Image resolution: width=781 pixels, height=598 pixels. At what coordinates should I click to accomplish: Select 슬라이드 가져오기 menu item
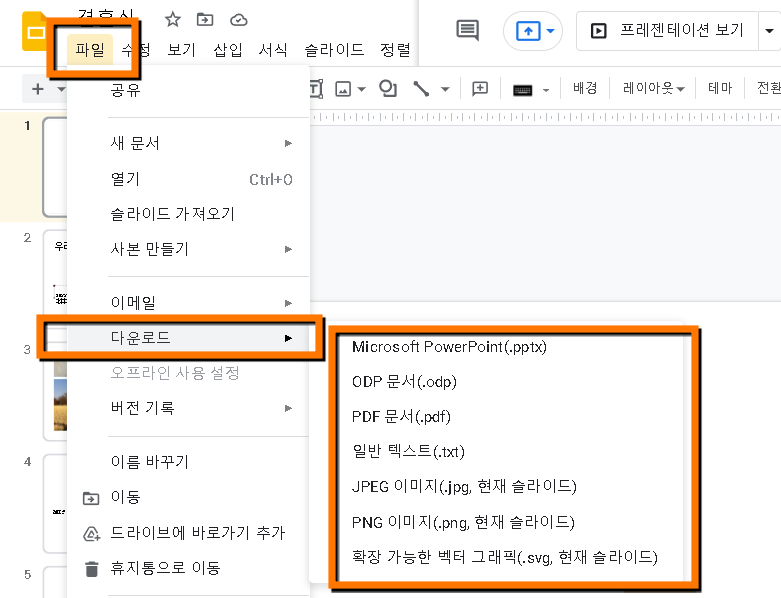point(188,214)
